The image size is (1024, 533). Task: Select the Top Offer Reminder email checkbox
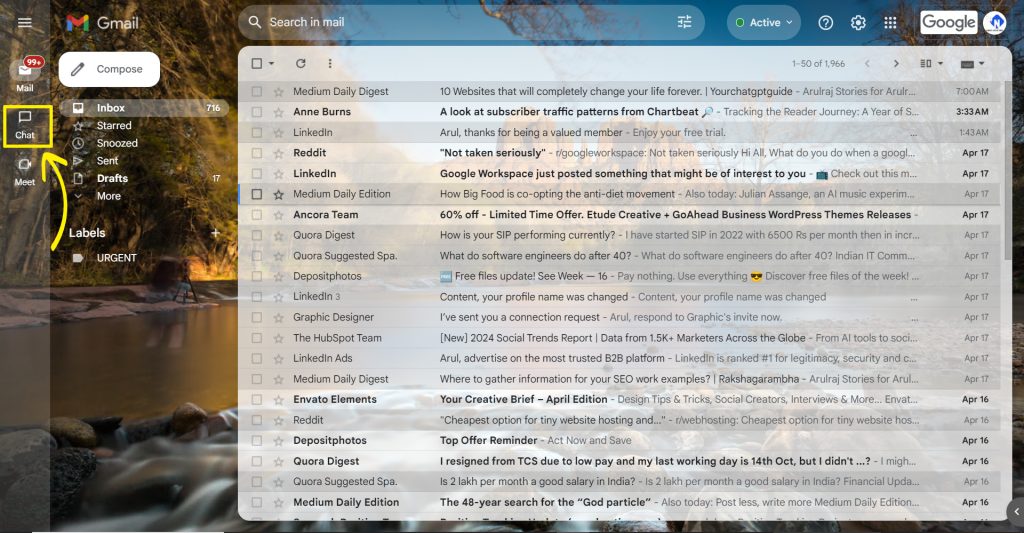coord(257,441)
